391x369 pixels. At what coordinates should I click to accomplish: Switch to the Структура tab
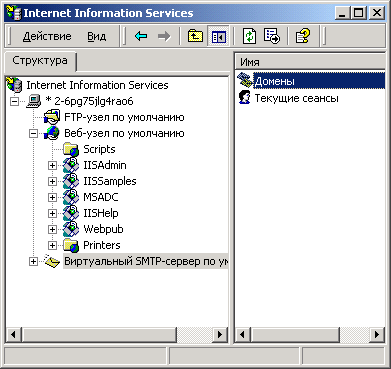click(x=40, y=61)
